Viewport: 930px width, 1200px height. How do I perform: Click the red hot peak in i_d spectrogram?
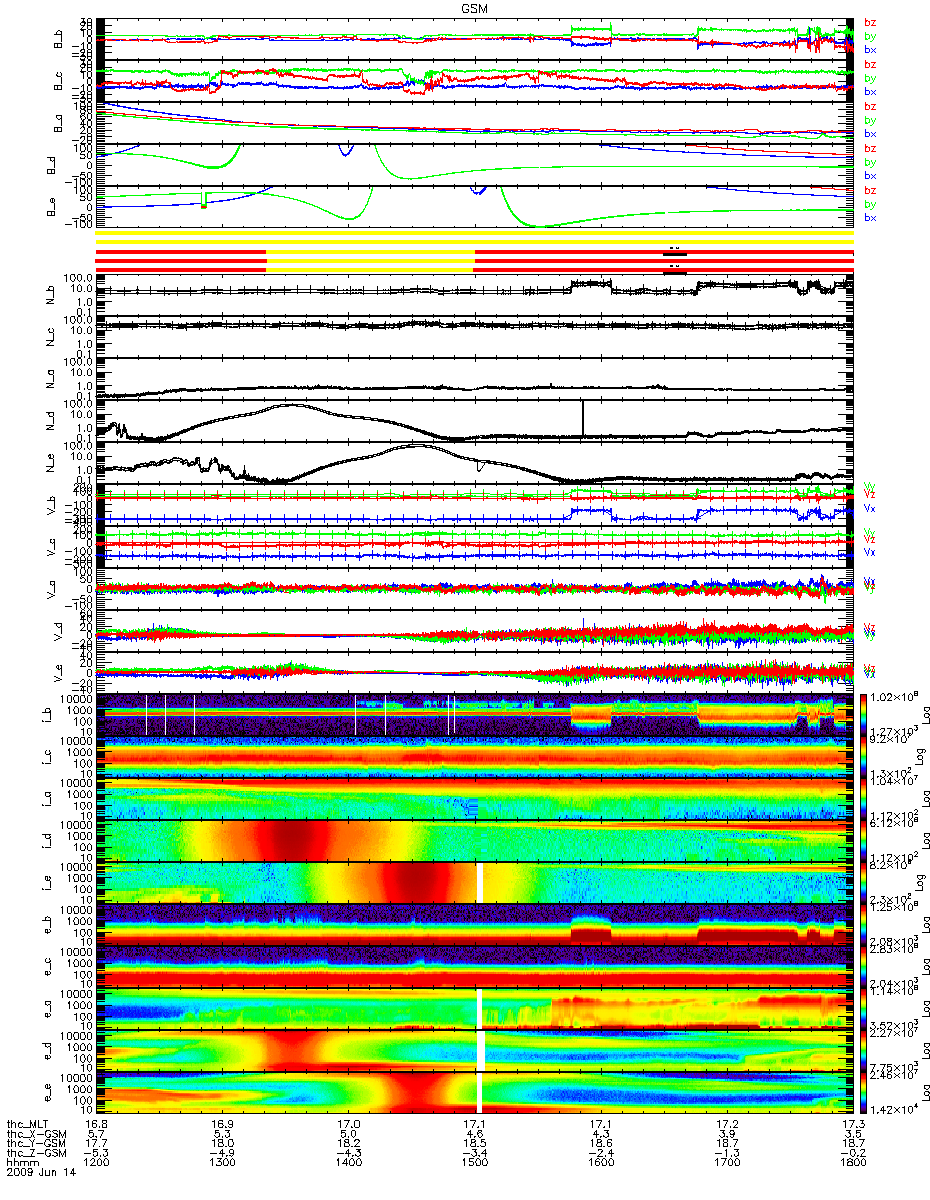point(293,839)
